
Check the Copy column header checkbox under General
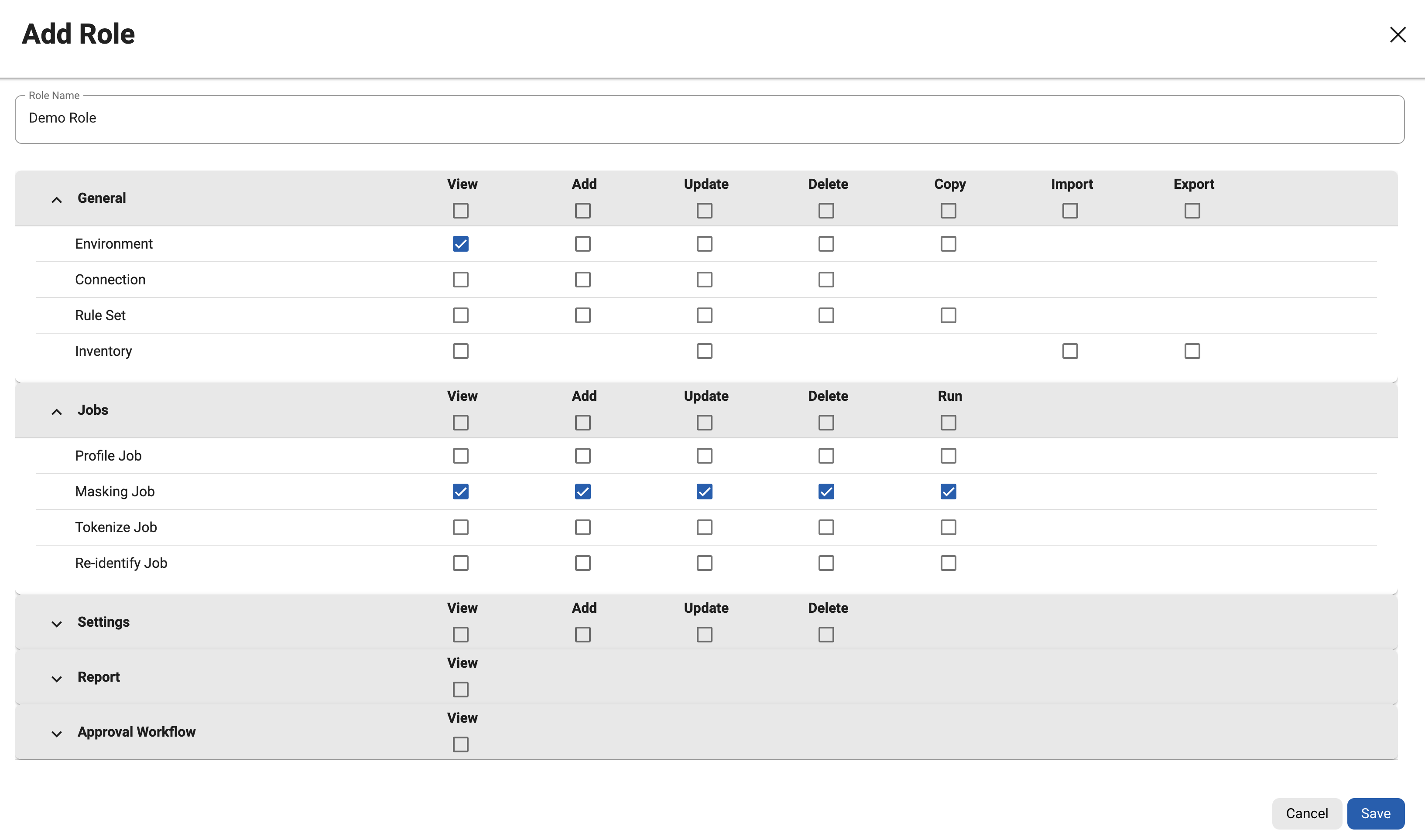click(948, 210)
